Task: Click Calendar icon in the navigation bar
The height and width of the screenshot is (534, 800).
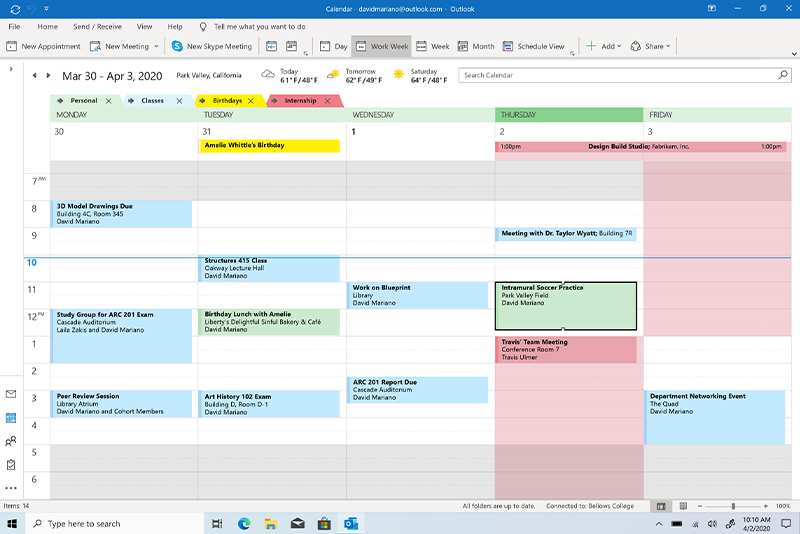Action: click(11, 418)
